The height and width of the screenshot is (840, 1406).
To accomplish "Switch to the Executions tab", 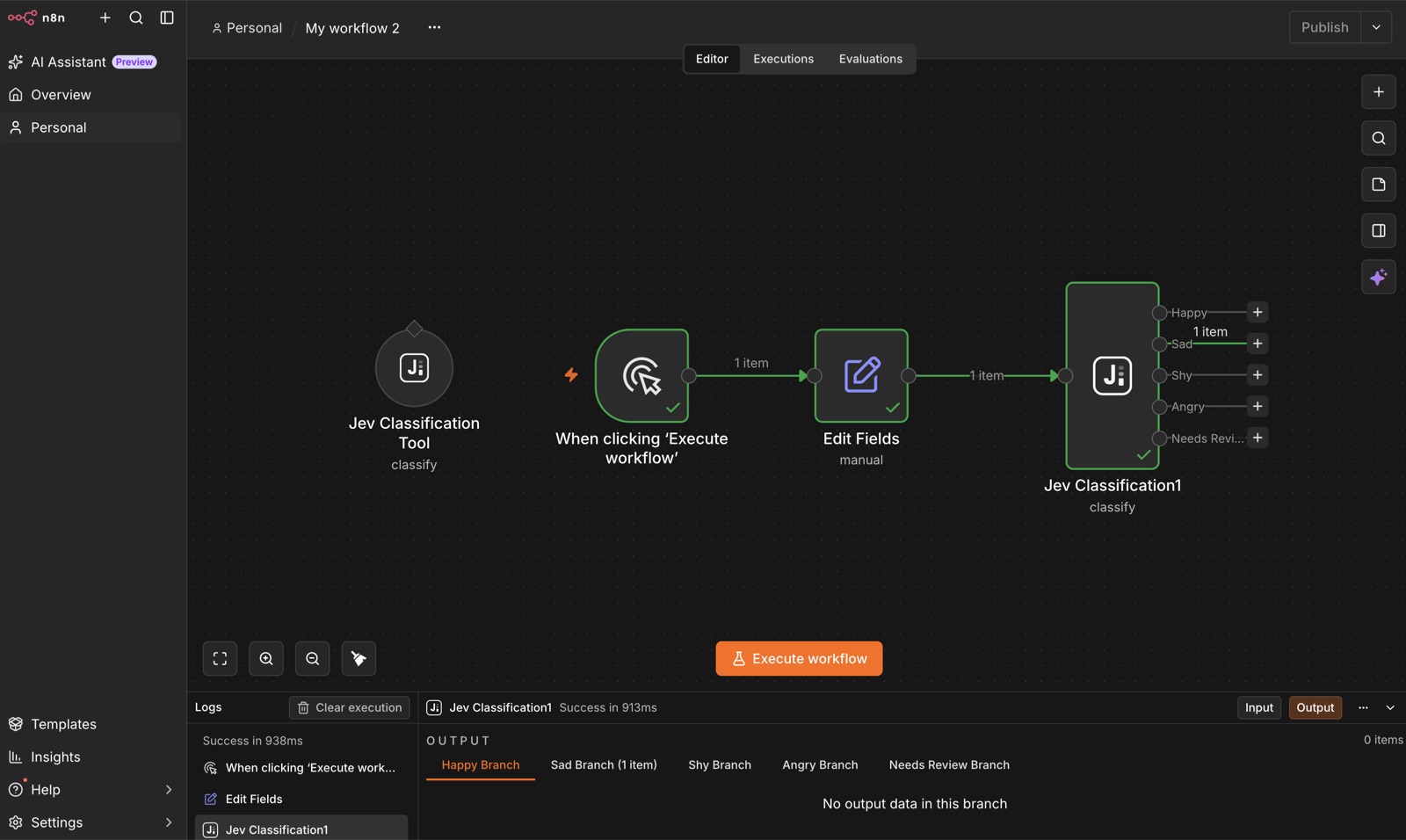I will coord(783,59).
